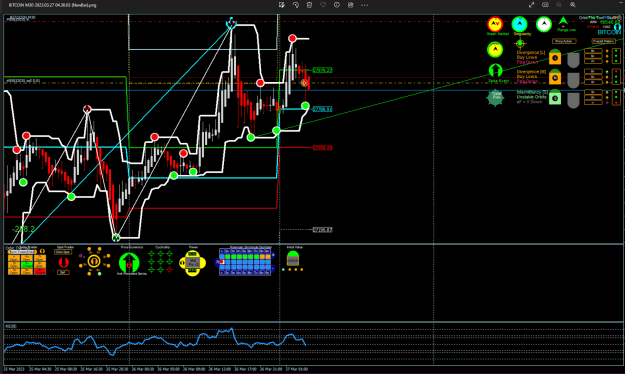
Task: Click the green cell in the orange trade grid
Action: click(27, 264)
